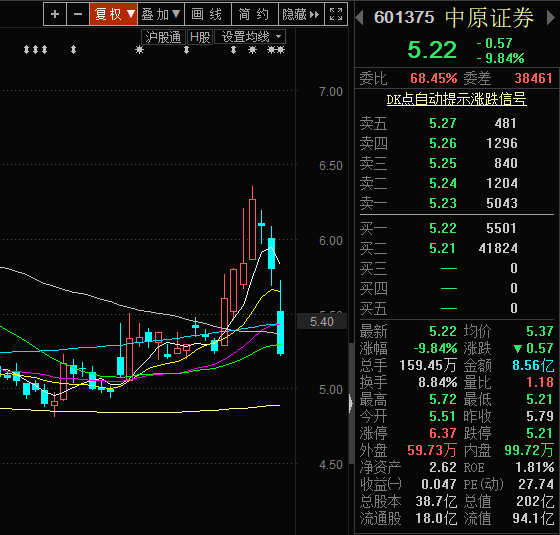Open the 复权 adjustment dropdown
Screen dimensions: 560x535
[114, 14]
